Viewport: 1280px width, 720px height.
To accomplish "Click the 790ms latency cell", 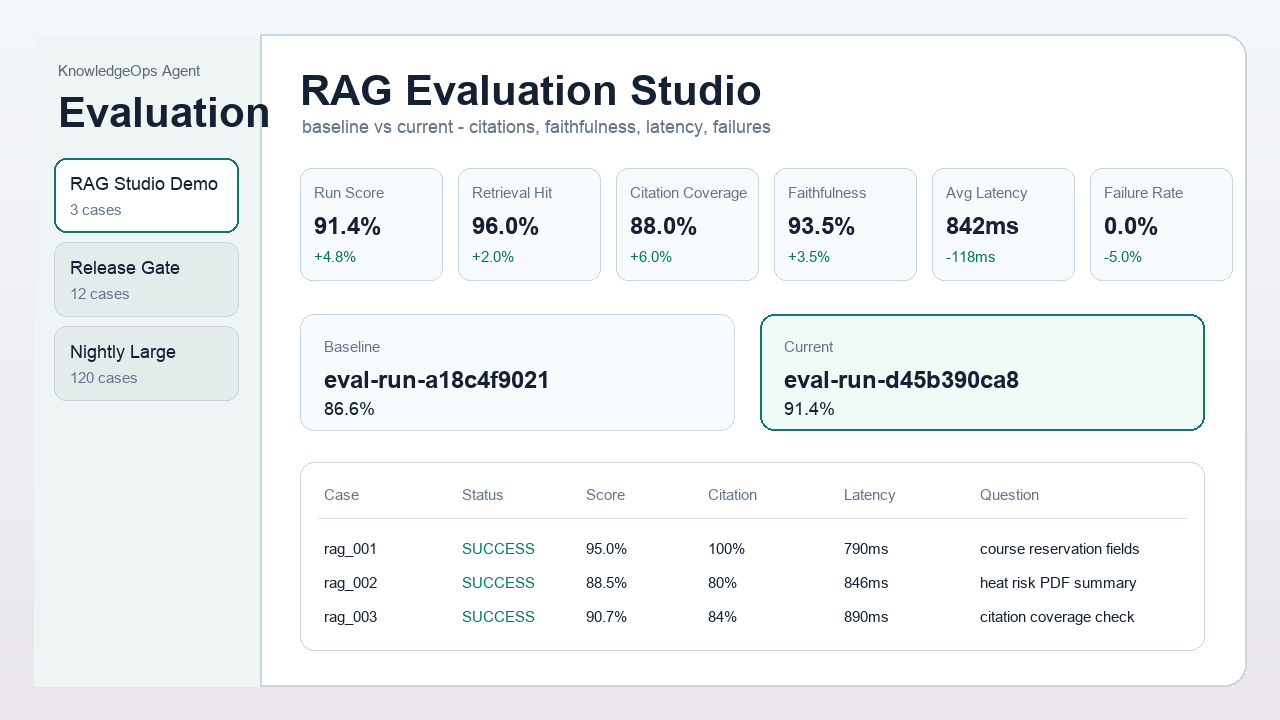I will [x=866, y=549].
